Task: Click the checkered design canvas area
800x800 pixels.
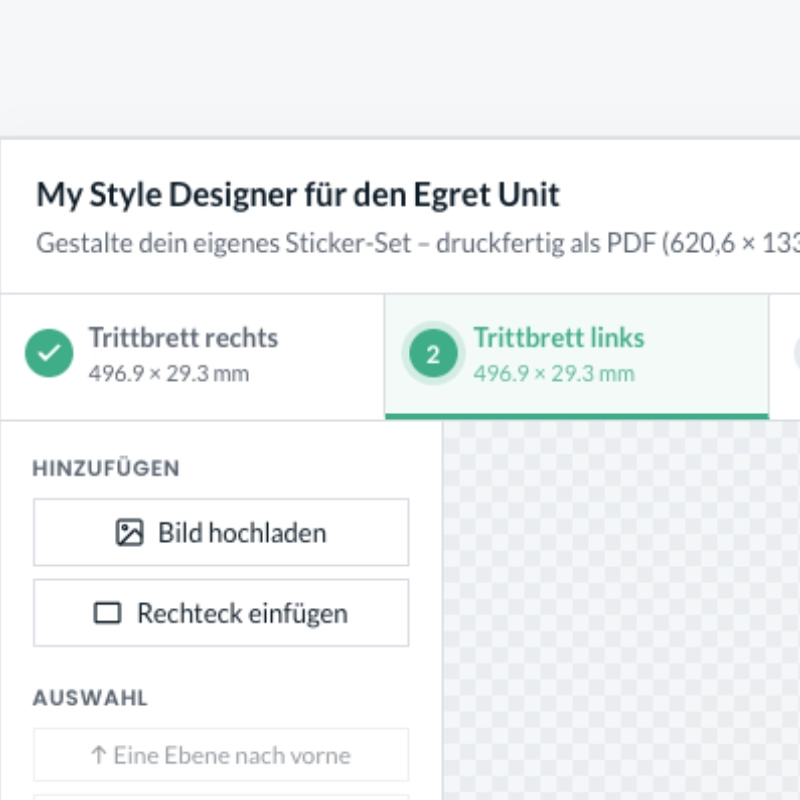Action: click(621, 610)
